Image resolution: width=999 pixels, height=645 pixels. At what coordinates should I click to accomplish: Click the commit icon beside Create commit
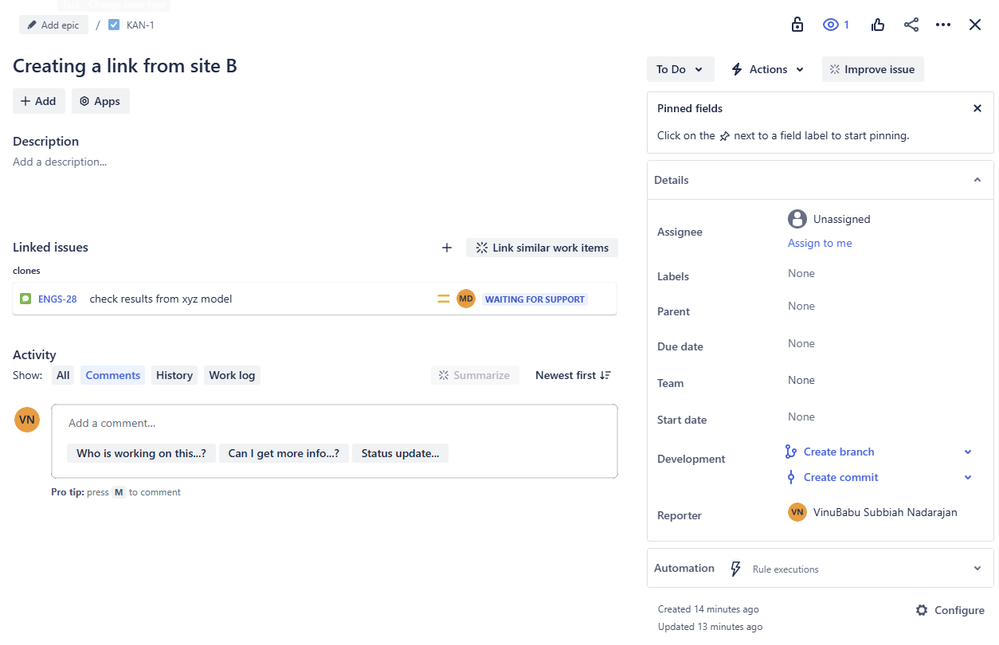(791, 477)
